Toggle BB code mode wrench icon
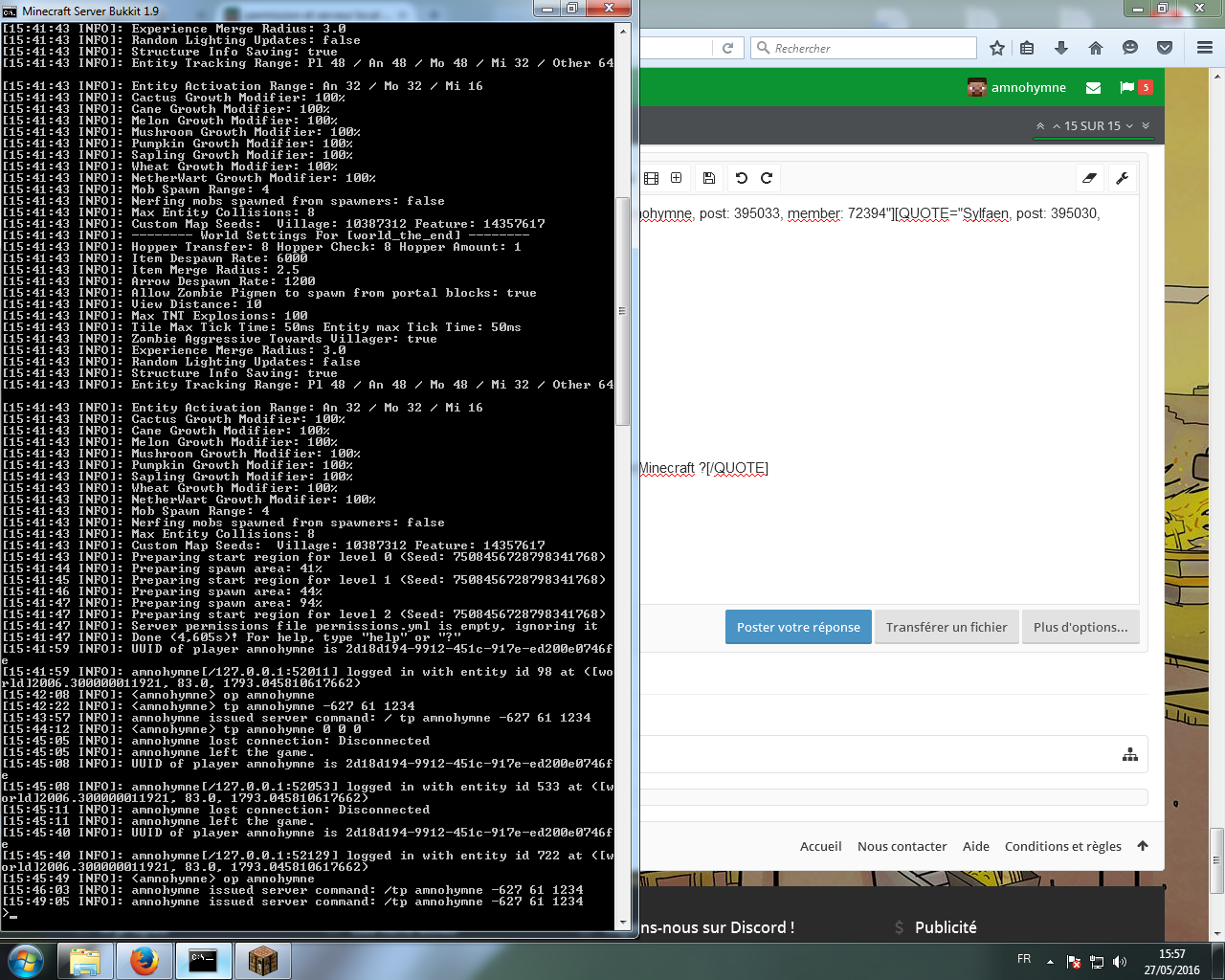1225x980 pixels. click(1123, 178)
